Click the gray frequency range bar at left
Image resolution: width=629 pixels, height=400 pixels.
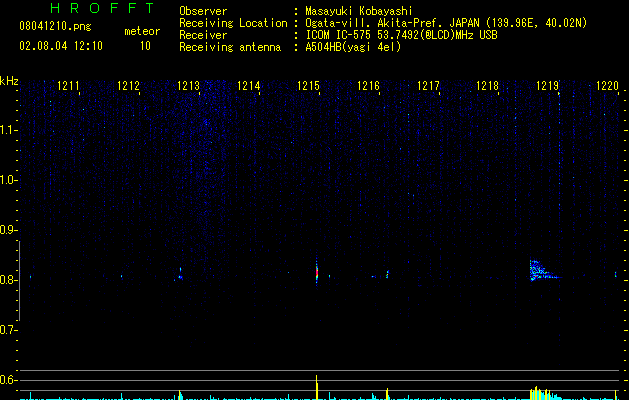click(19, 281)
